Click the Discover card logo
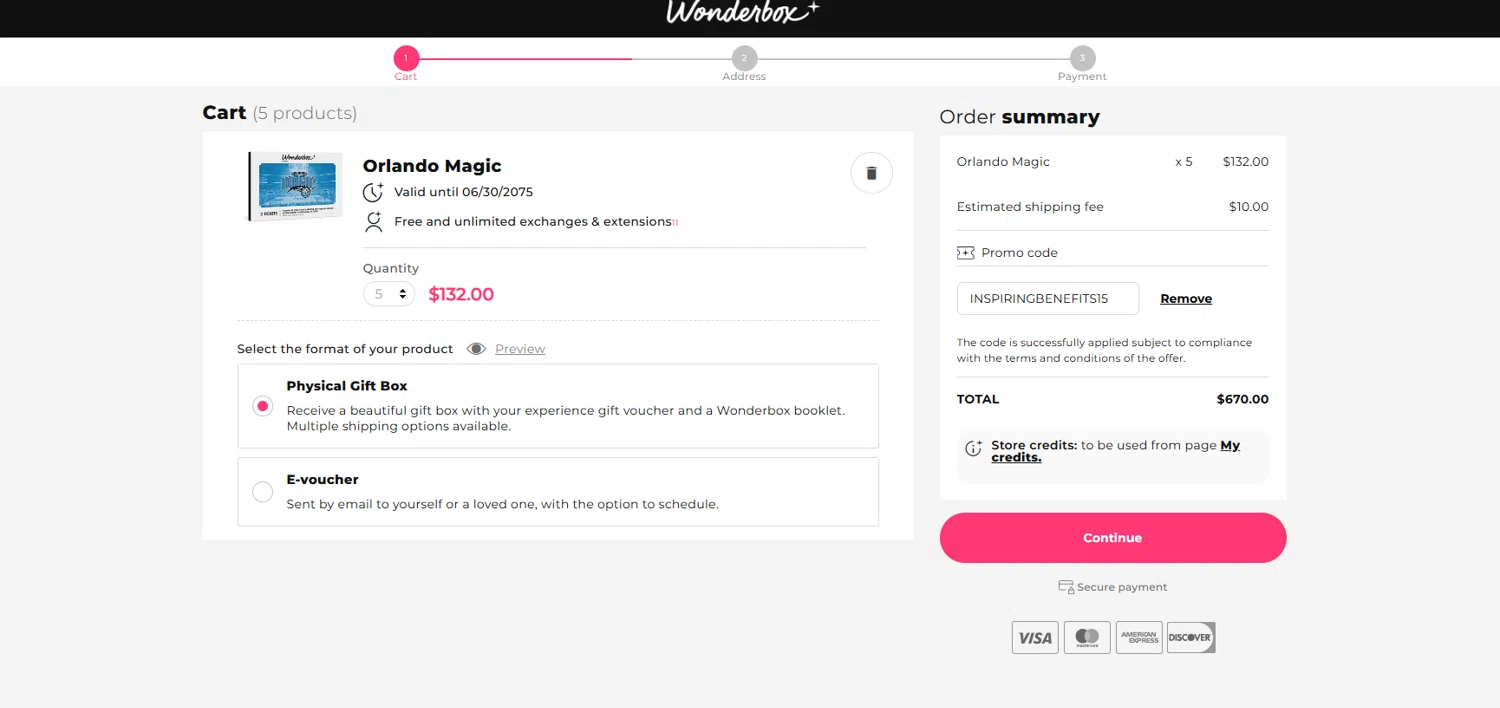Screen dimensions: 1500x708 [1191, 637]
